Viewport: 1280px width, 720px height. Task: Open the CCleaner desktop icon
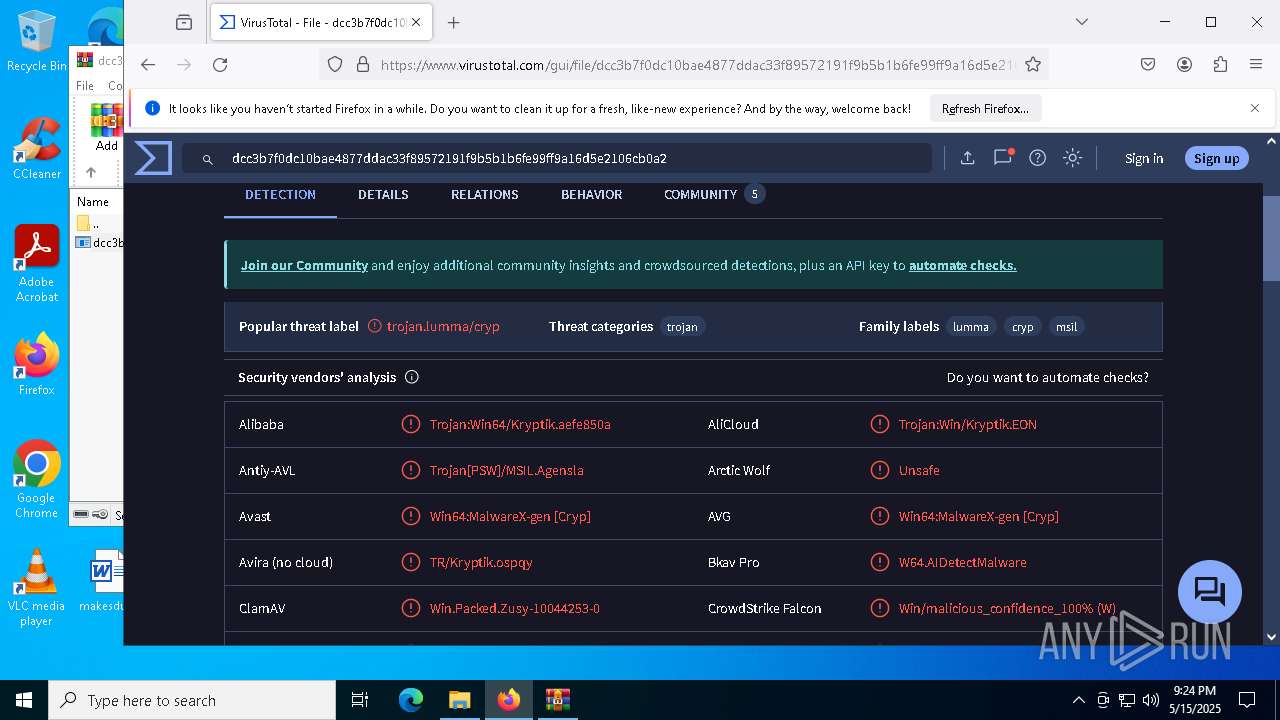pos(36,148)
